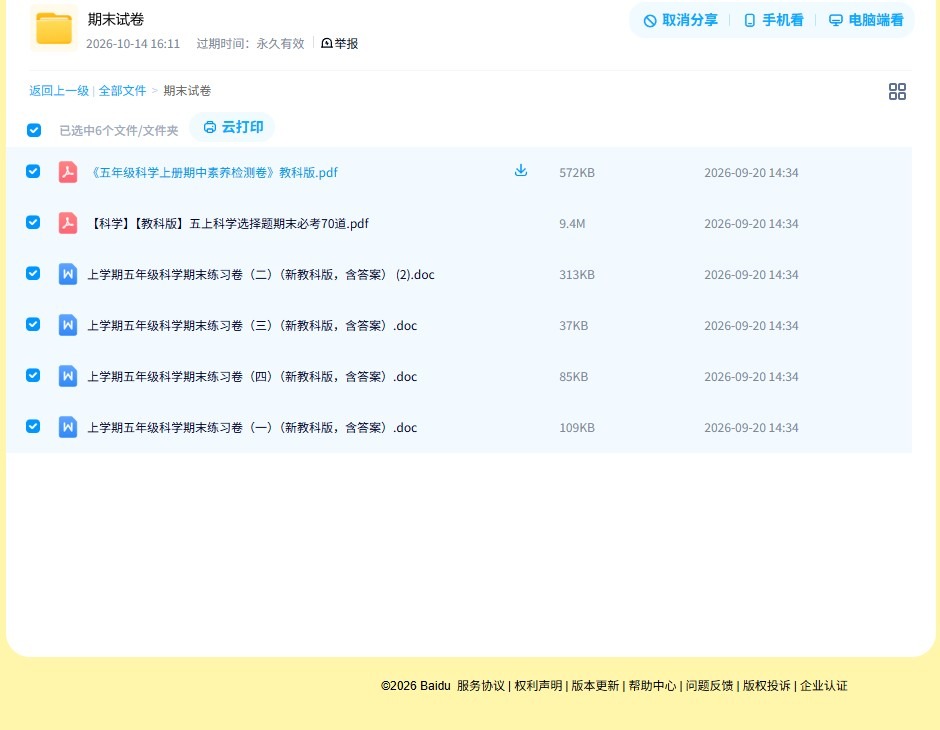Image resolution: width=940 pixels, height=730 pixels.
Task: Uncheck 五上科学选择题期末必考70道.pdf checkbox
Action: click(x=33, y=222)
